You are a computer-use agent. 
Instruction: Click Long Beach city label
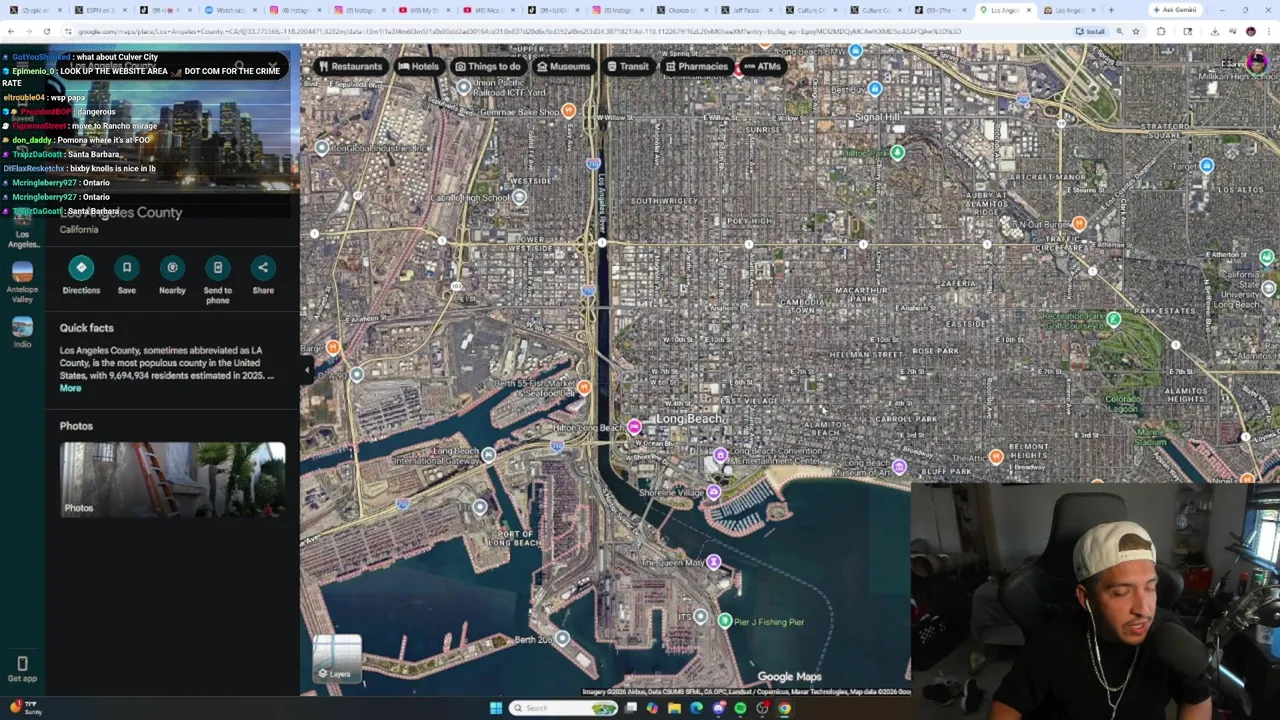(688, 419)
